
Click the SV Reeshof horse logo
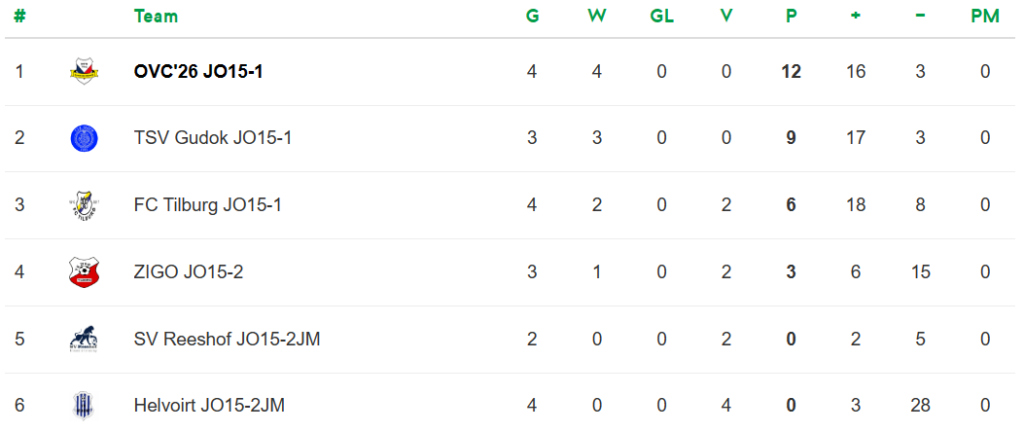tap(84, 339)
